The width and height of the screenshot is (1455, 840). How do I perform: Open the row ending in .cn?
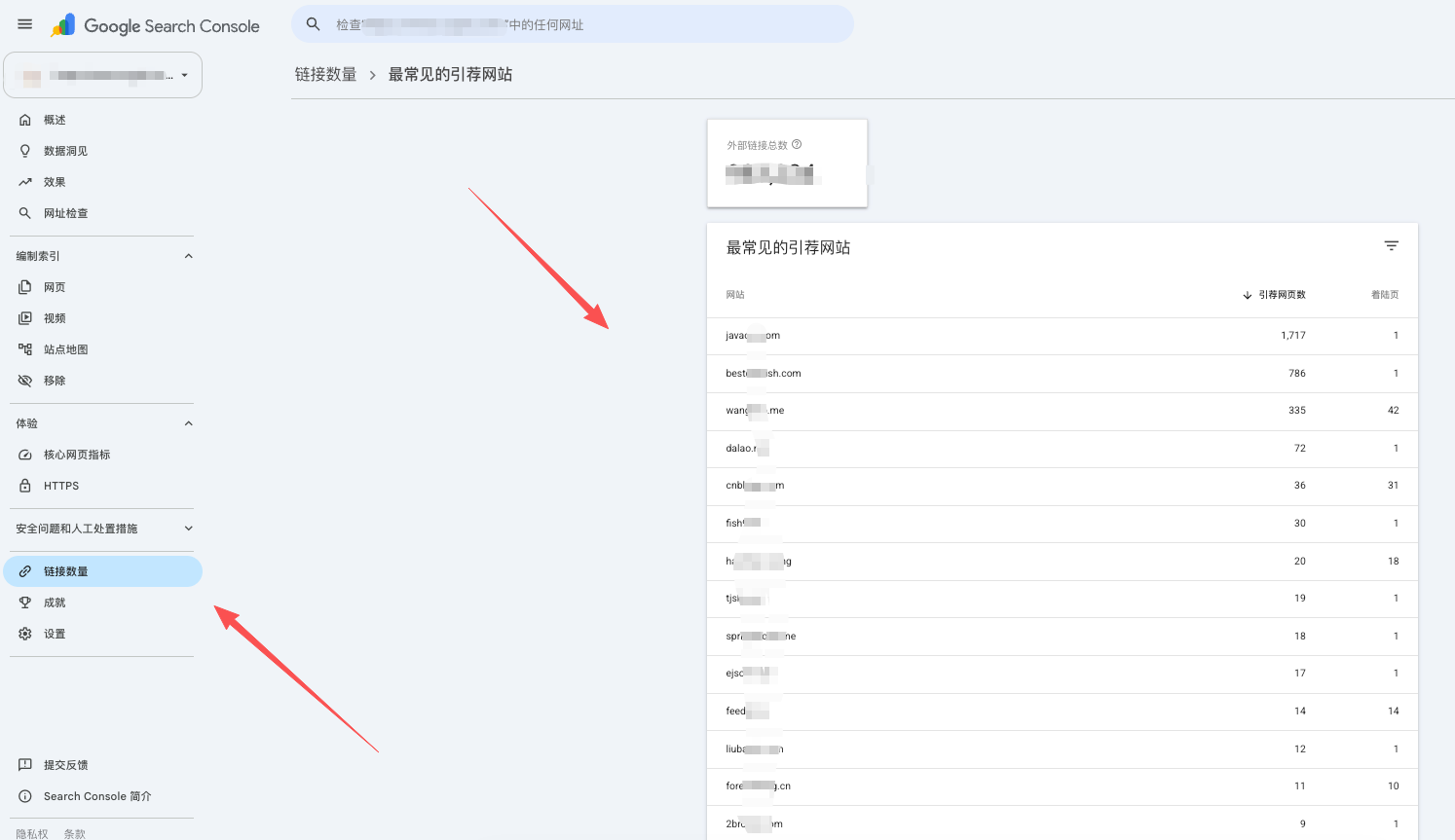1063,786
